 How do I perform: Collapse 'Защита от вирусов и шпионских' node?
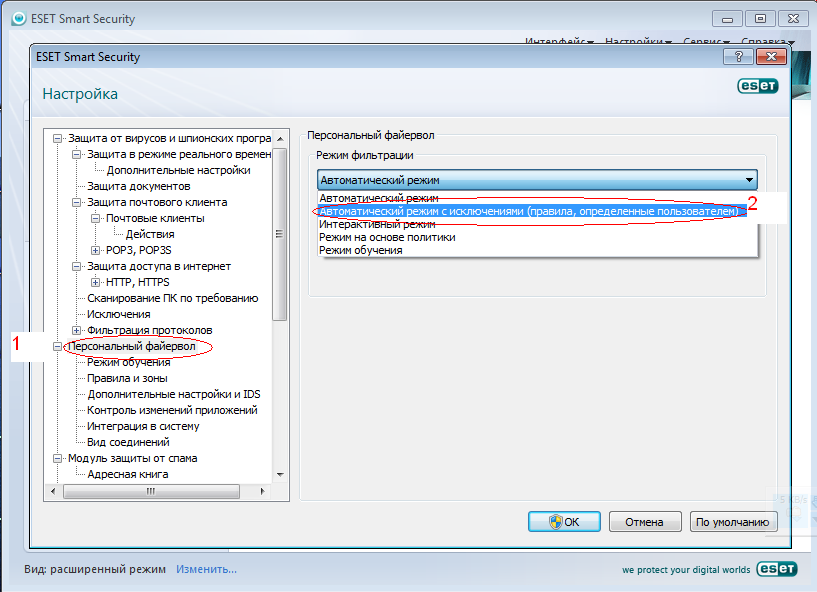tap(57, 139)
